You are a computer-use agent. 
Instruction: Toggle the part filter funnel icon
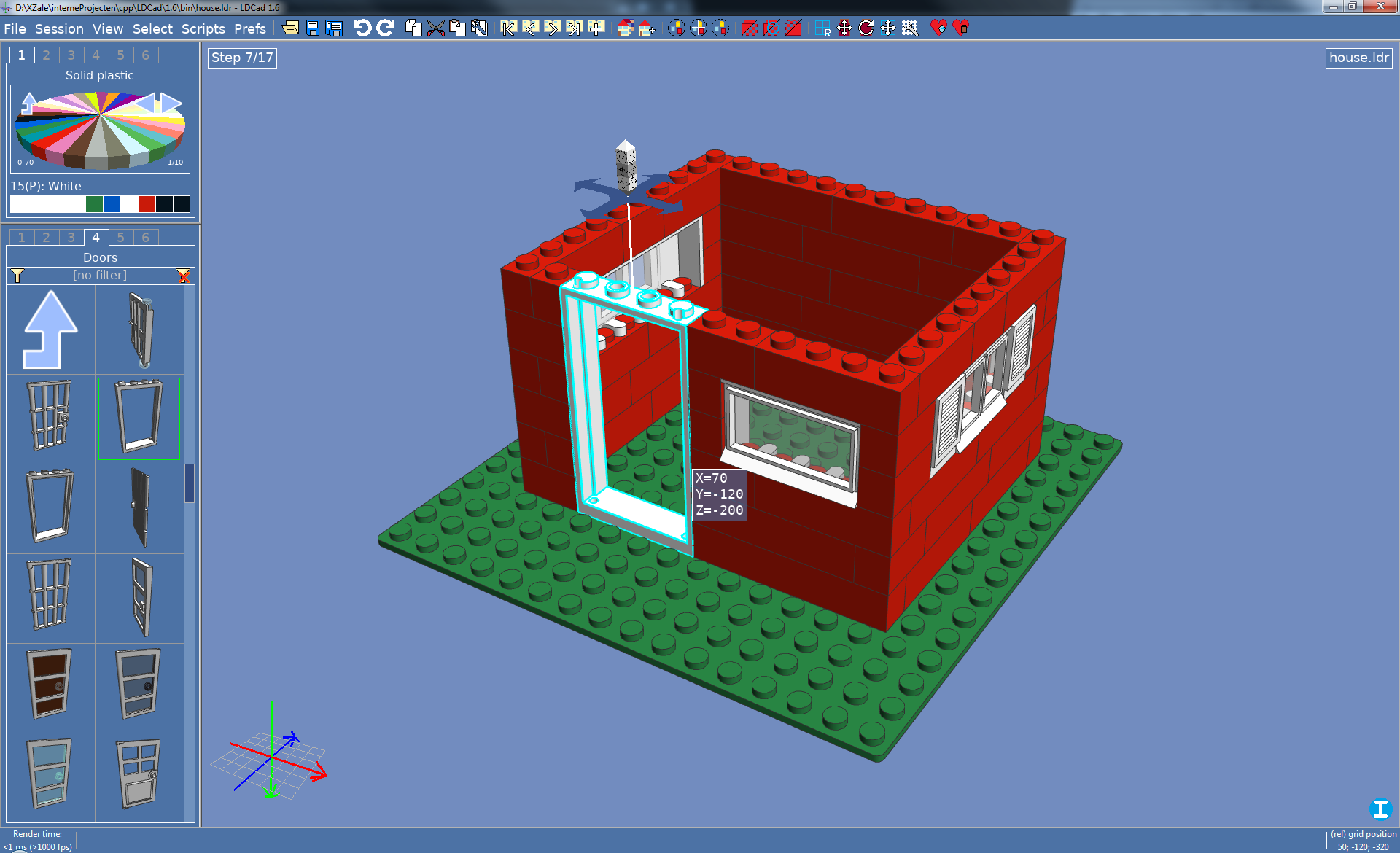pos(17,276)
